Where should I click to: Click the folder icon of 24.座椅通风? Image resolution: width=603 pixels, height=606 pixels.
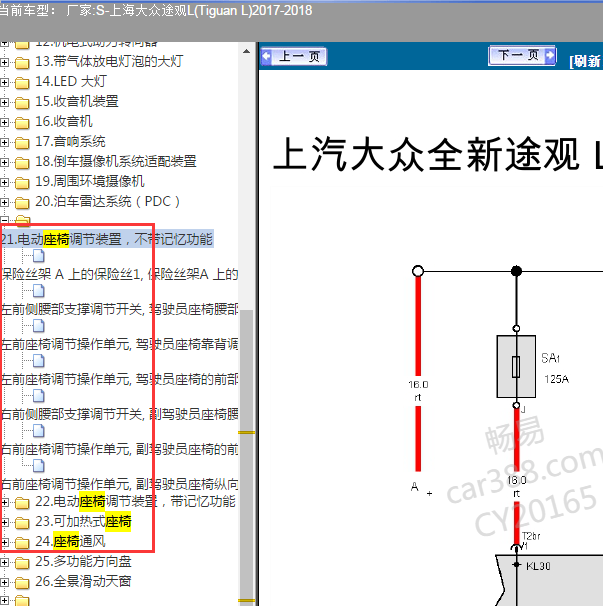22,543
